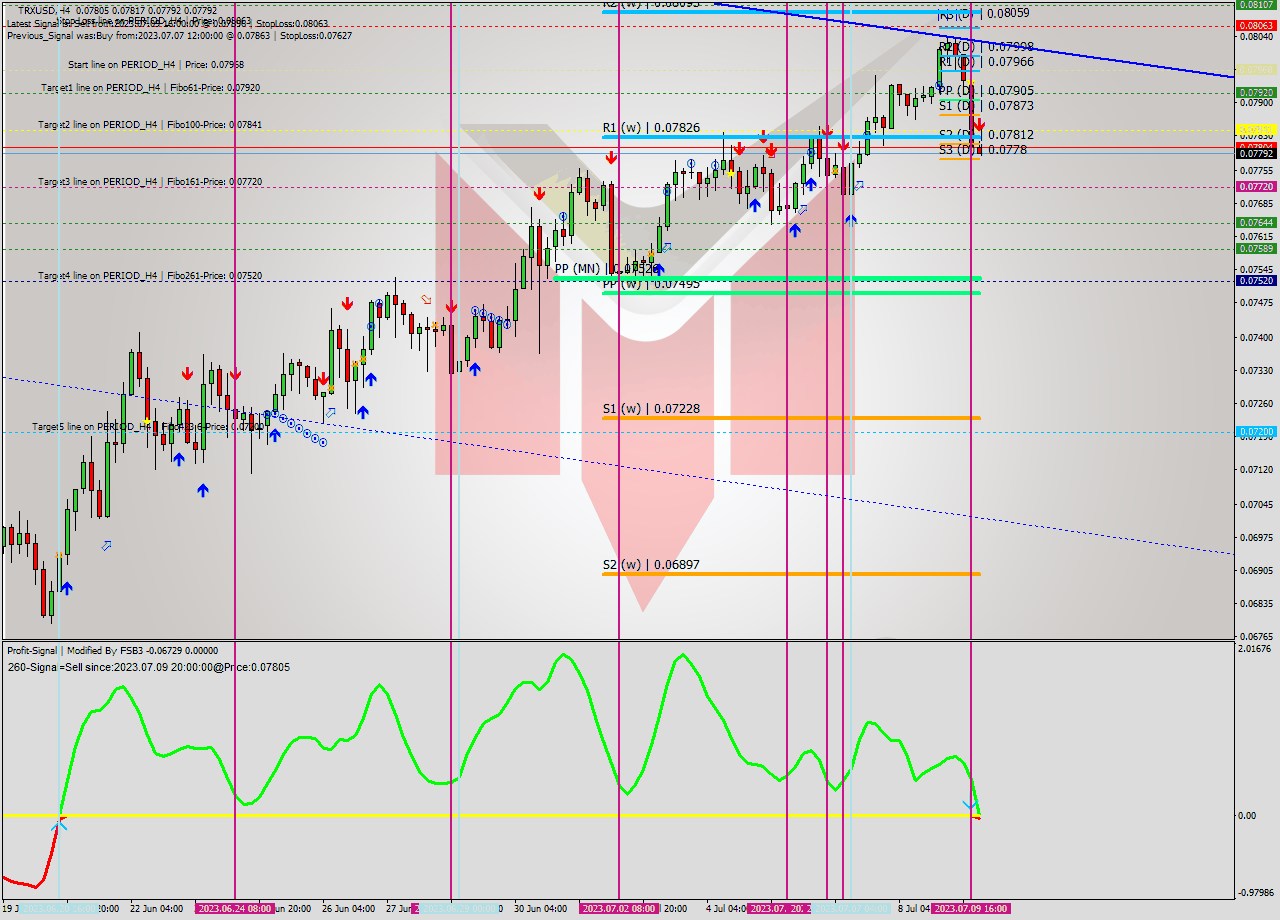The image size is (1280, 920).
Task: Click the 0.07120 price scale value
Action: (1257, 470)
